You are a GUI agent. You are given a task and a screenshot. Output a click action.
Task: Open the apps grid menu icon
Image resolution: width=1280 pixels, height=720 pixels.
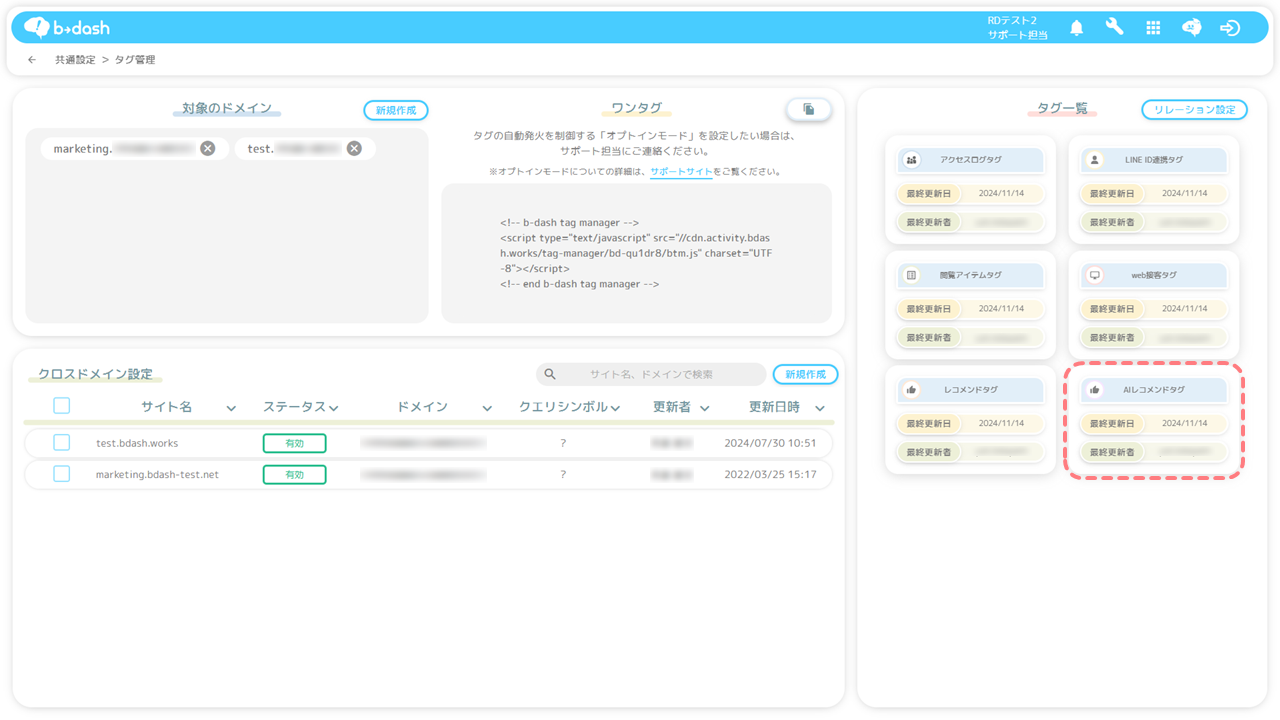1153,28
